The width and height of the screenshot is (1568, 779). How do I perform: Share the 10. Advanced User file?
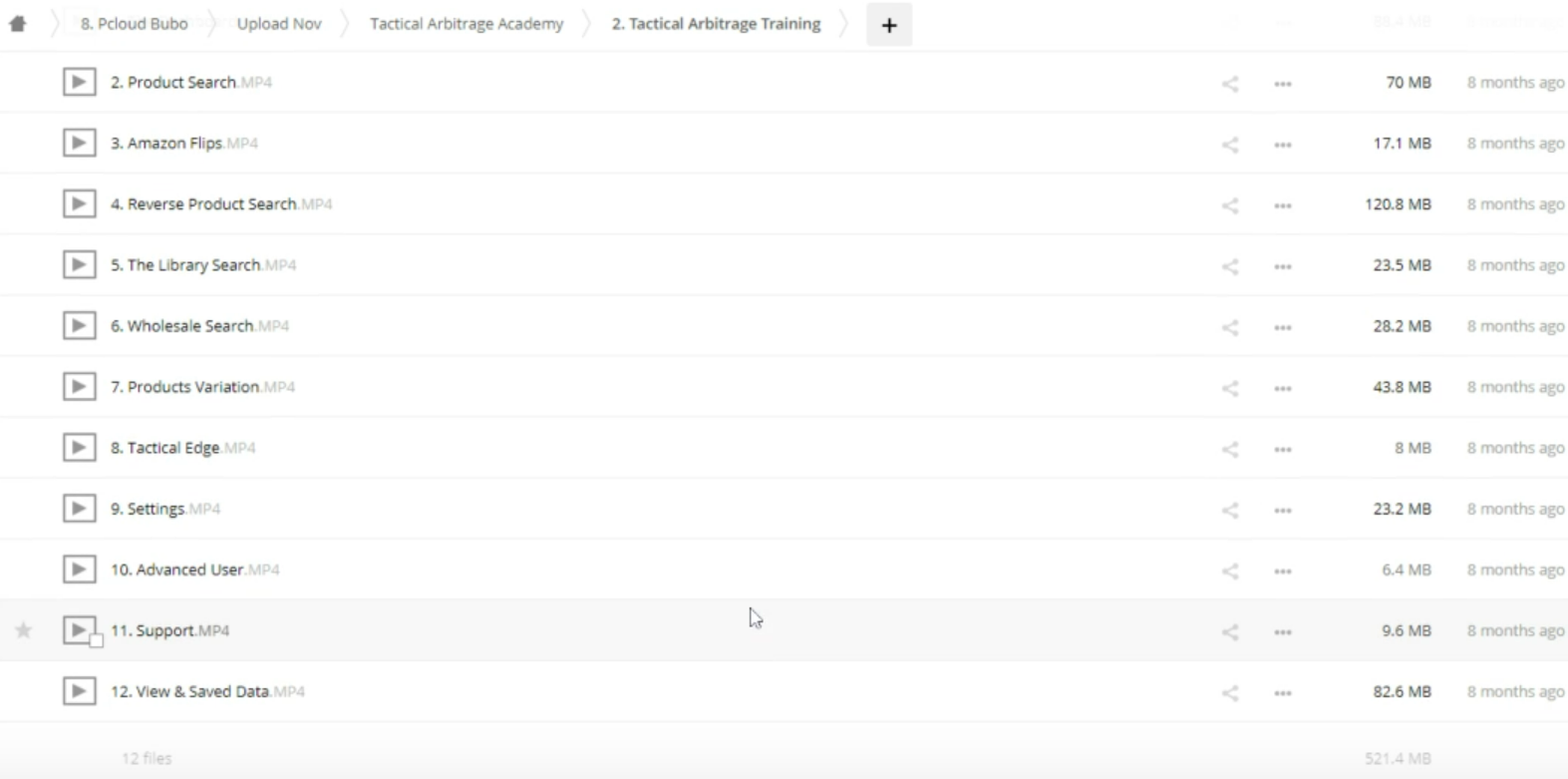1230,571
